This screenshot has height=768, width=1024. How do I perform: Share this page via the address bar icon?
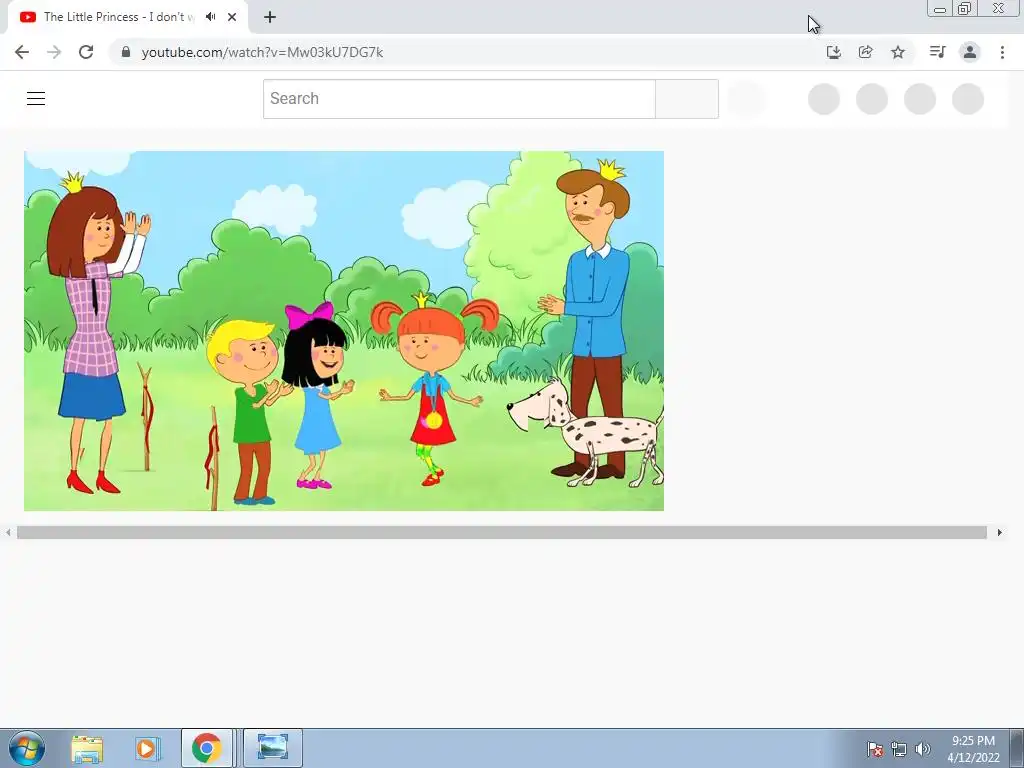point(866,52)
